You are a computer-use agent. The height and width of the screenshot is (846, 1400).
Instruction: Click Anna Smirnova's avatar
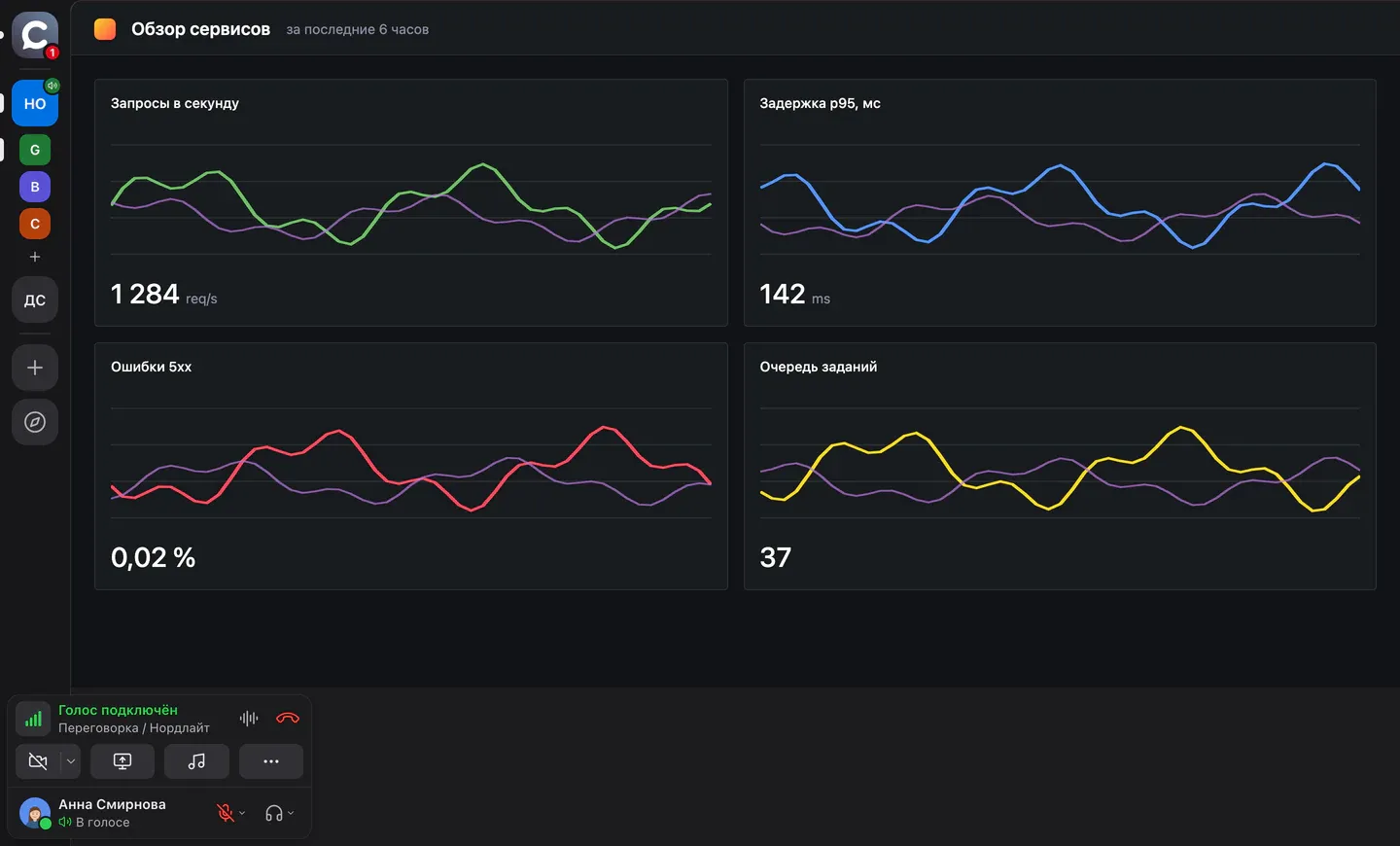pyautogui.click(x=35, y=813)
